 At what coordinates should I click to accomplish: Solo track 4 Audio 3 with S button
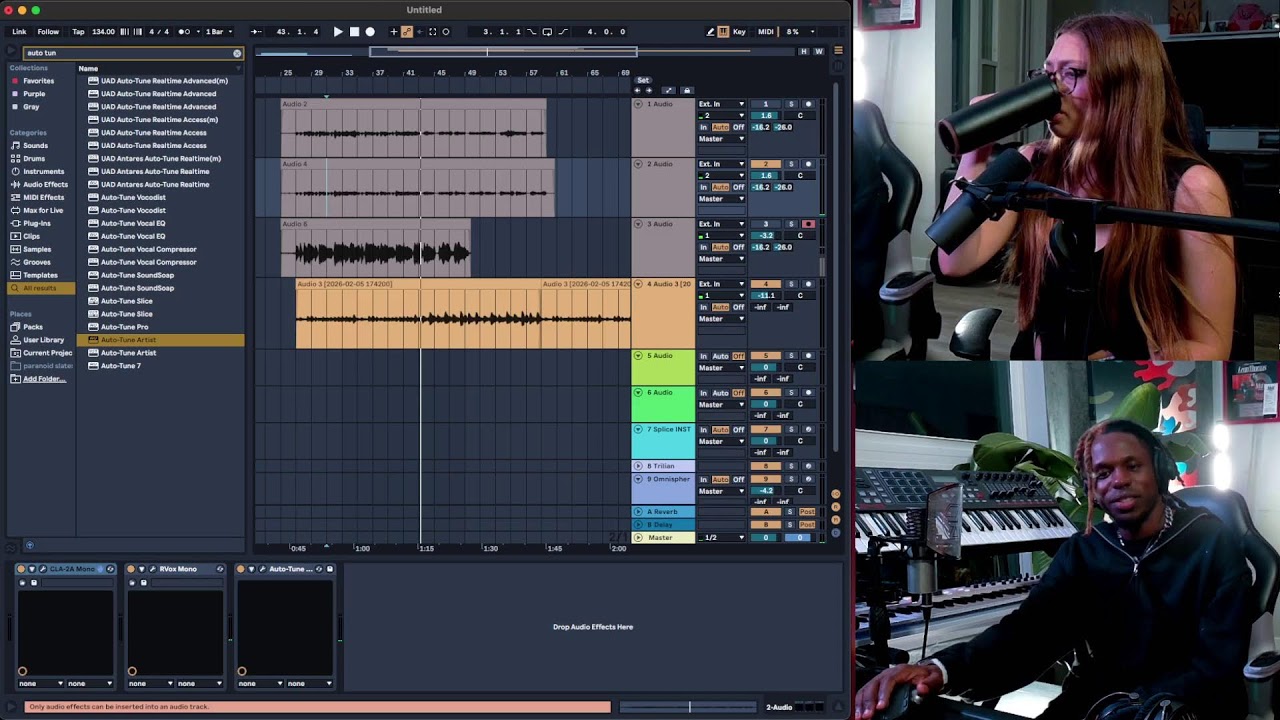[790, 284]
